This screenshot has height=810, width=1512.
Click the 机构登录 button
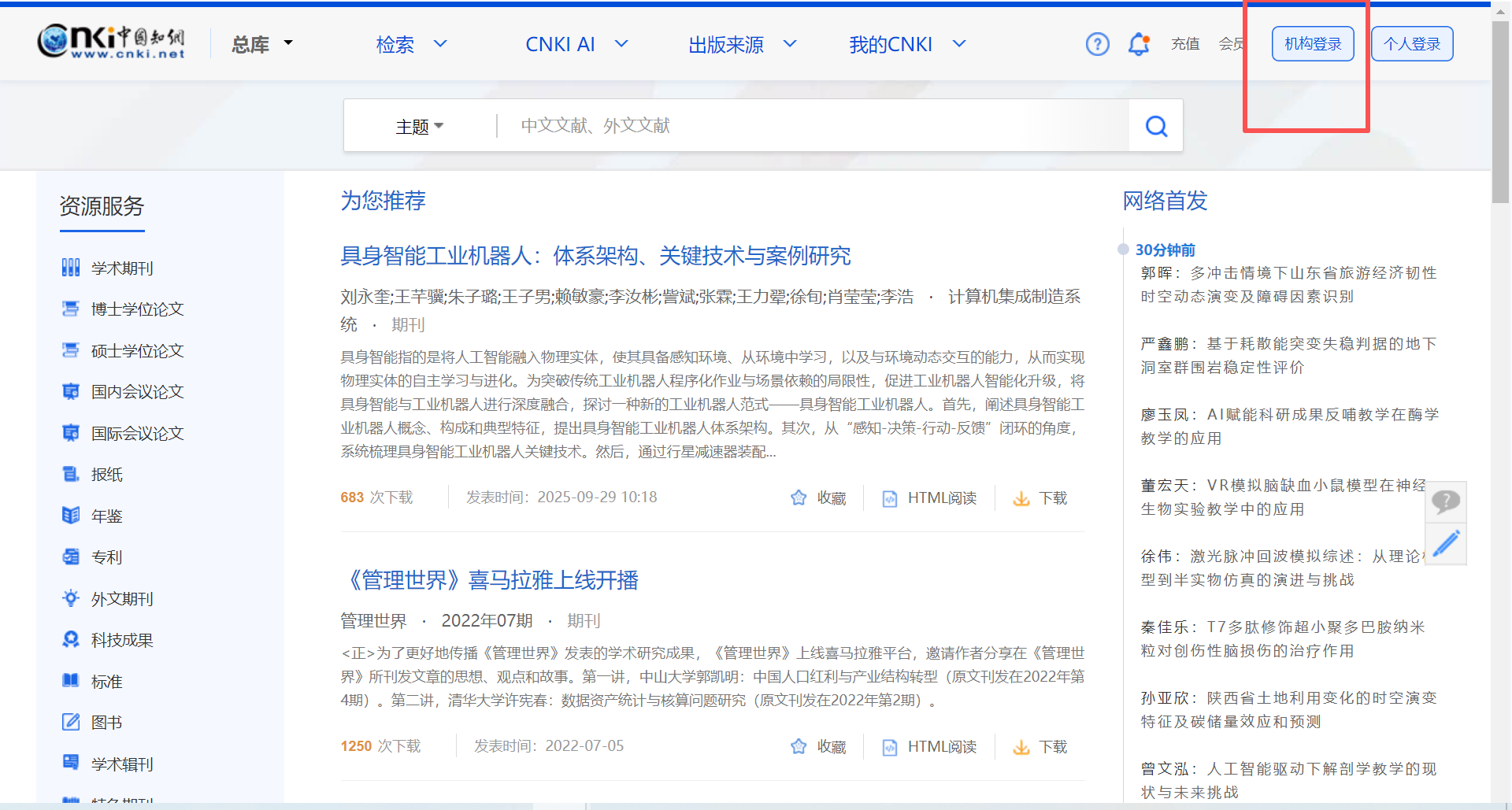point(1313,44)
